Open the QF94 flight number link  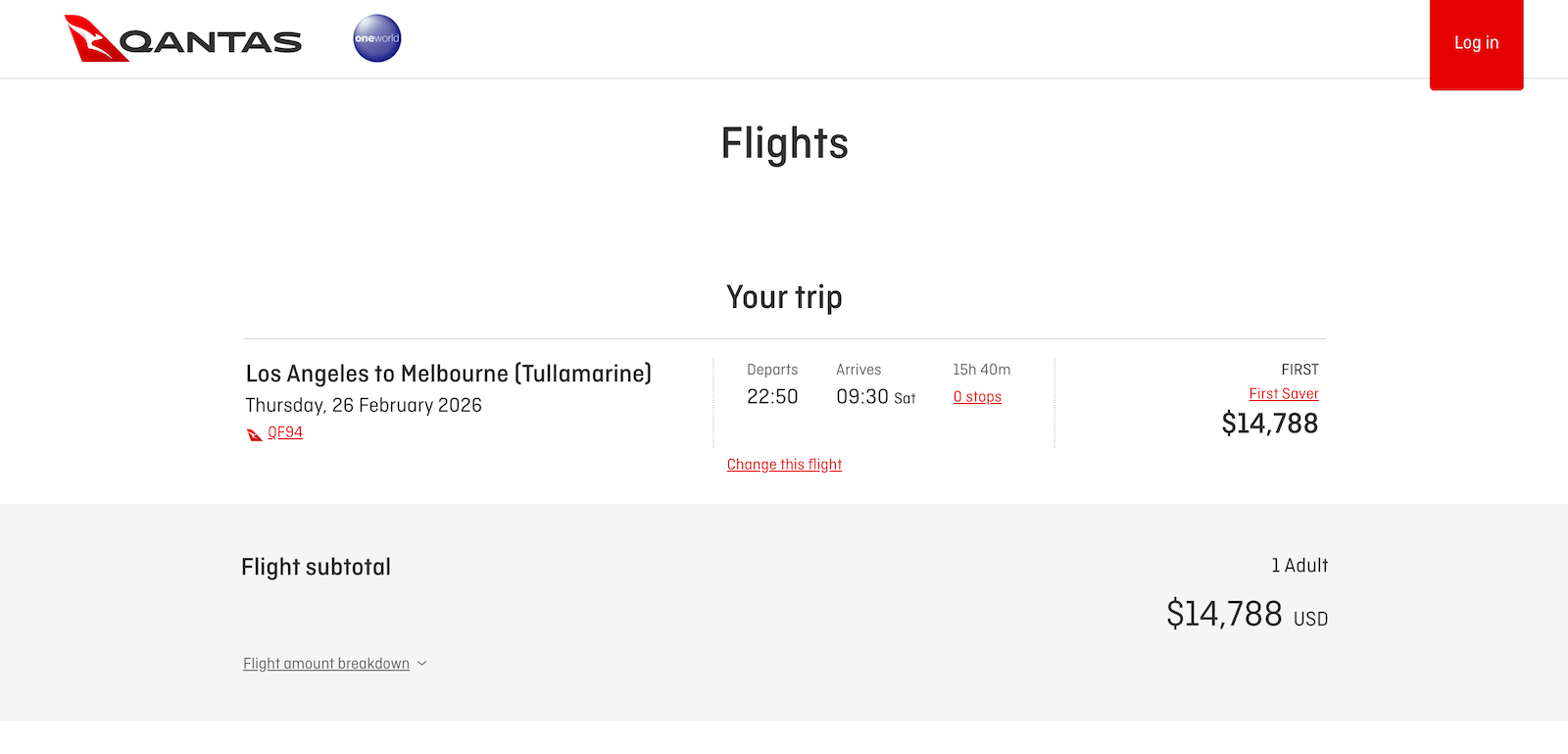[285, 432]
